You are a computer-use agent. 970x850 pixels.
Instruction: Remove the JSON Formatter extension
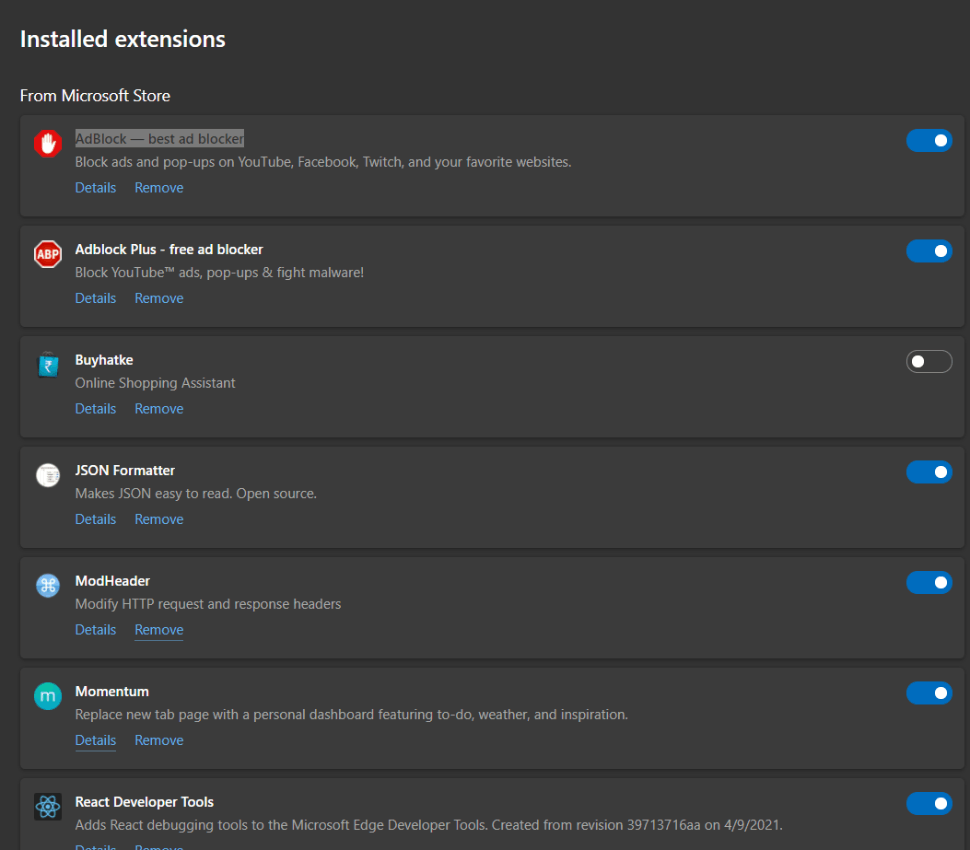pyautogui.click(x=159, y=519)
